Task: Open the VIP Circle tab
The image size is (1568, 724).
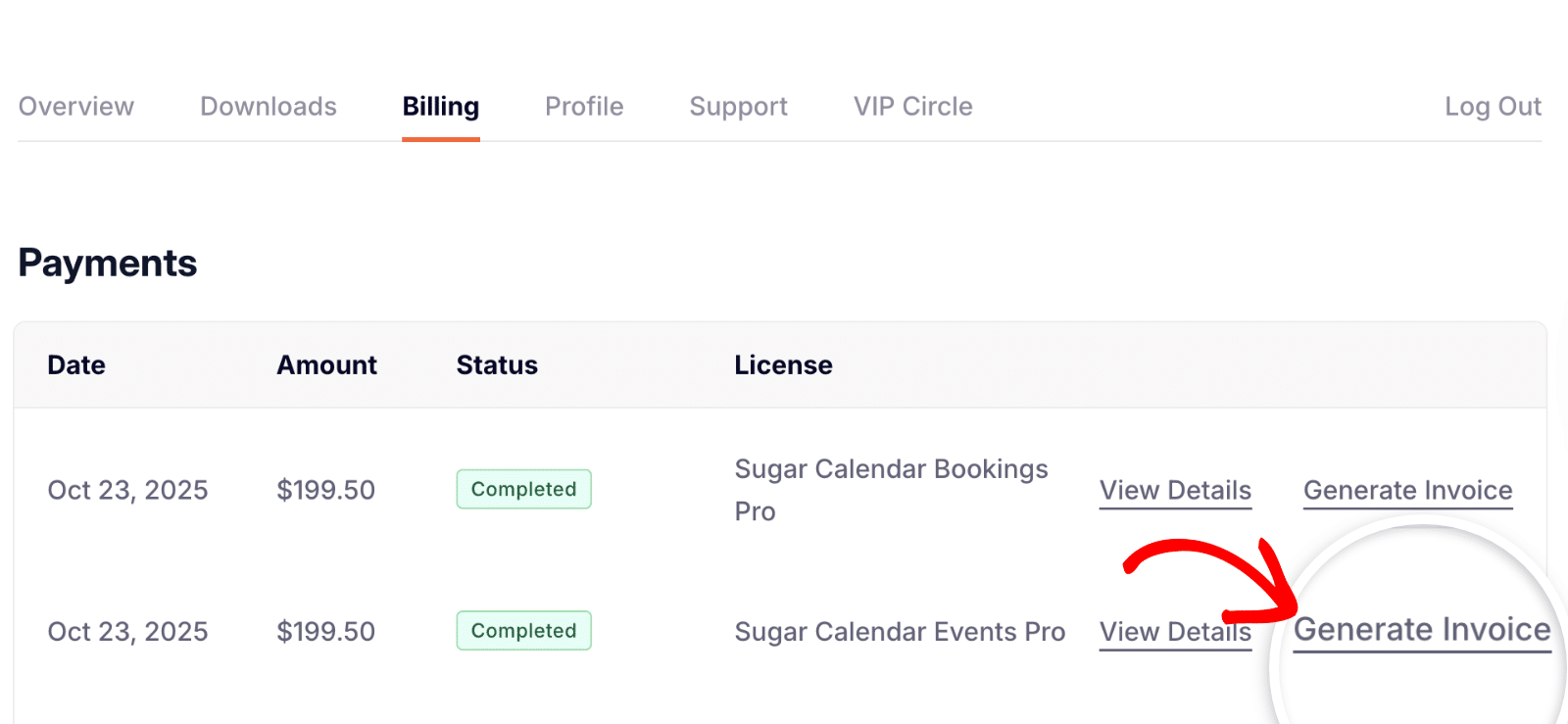Action: [912, 106]
